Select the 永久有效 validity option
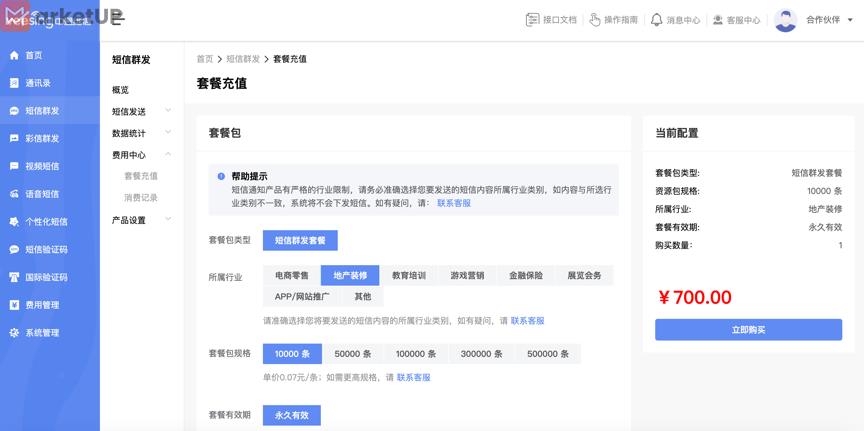 (x=291, y=416)
